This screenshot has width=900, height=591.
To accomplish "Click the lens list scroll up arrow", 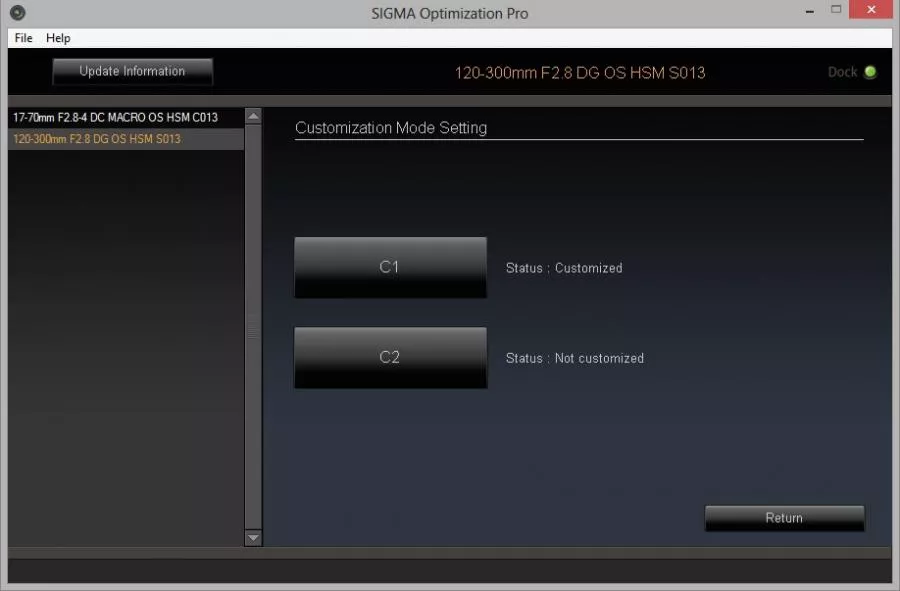I will 253,116.
